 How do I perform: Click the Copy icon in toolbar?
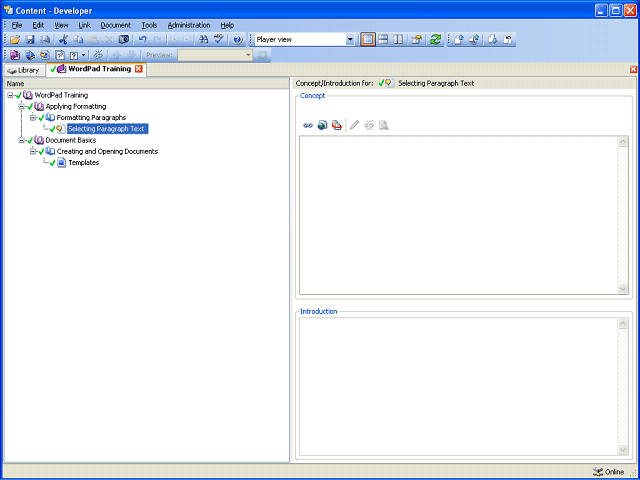pos(78,40)
